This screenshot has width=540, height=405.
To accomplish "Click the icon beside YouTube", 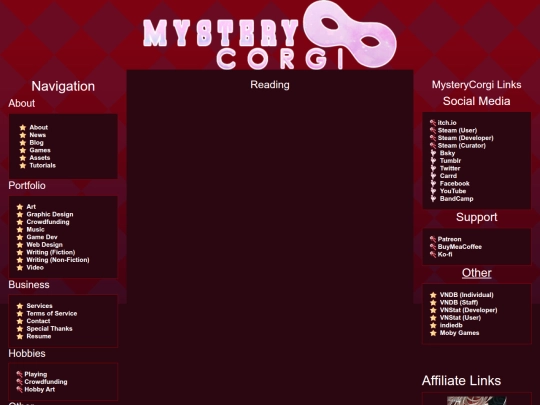I will coord(433,191).
